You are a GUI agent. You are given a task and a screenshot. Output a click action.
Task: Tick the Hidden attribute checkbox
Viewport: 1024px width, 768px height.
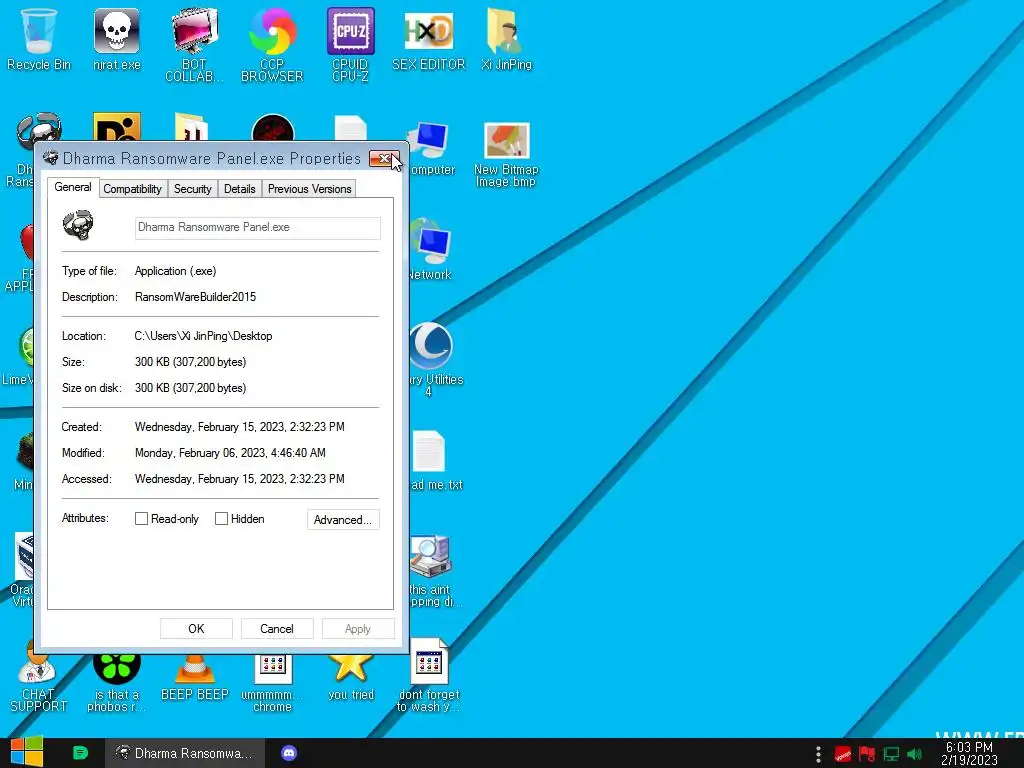(x=221, y=519)
